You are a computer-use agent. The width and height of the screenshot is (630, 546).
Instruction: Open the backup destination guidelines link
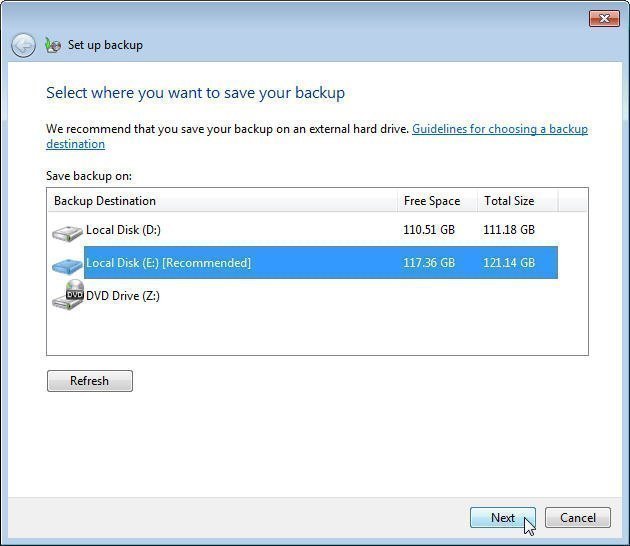[x=499, y=129]
